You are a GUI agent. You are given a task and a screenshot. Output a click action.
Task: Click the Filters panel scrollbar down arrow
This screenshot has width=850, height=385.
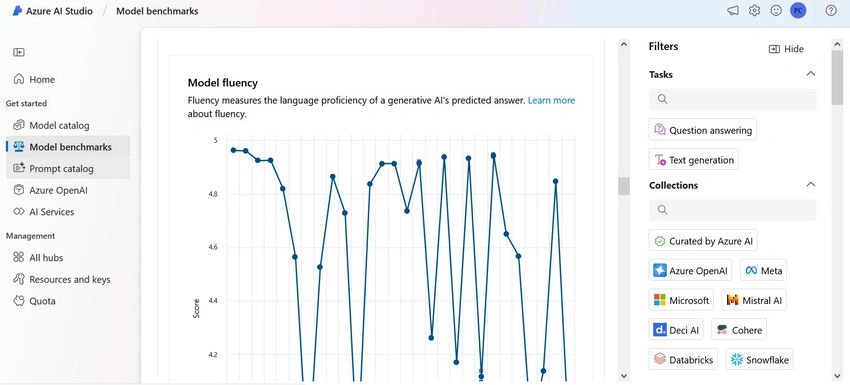pyautogui.click(x=837, y=375)
